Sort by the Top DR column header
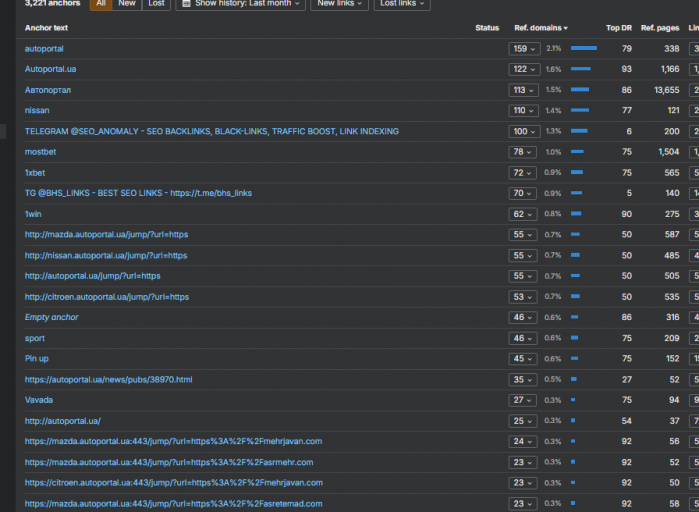Viewport: 699px width, 512px height. tap(619, 28)
